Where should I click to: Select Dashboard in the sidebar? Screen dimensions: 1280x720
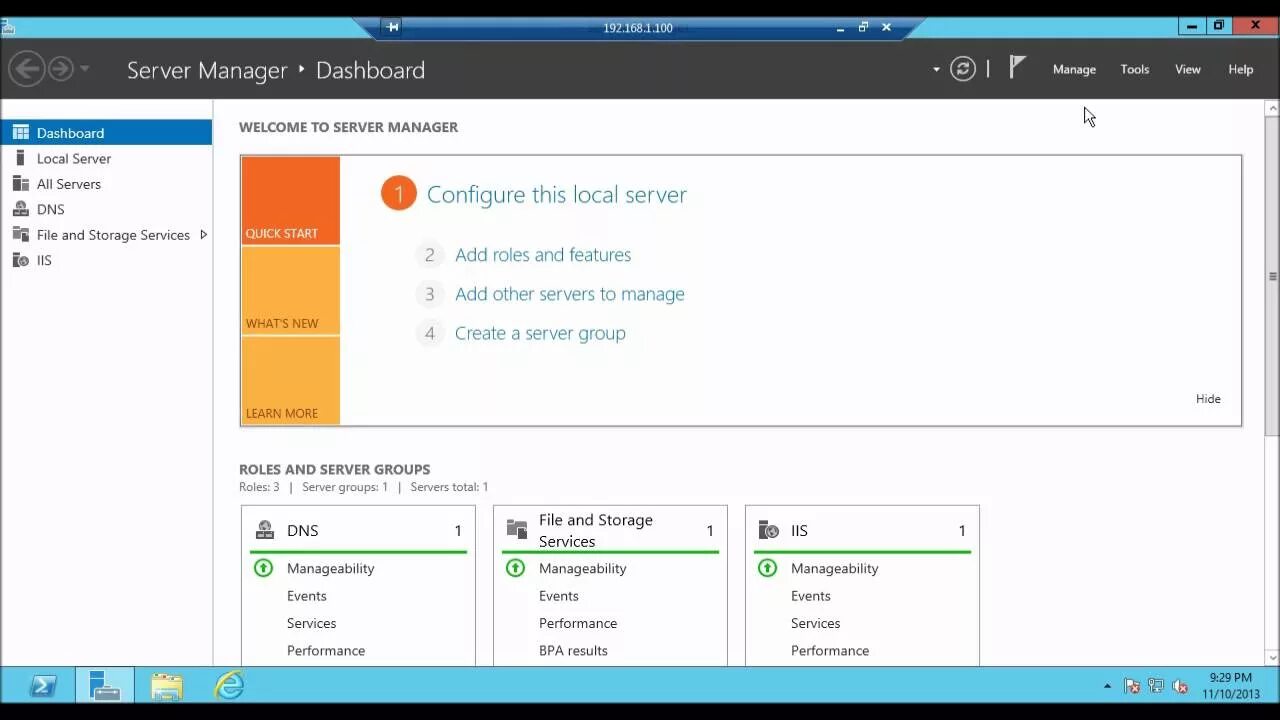pyautogui.click(x=106, y=133)
